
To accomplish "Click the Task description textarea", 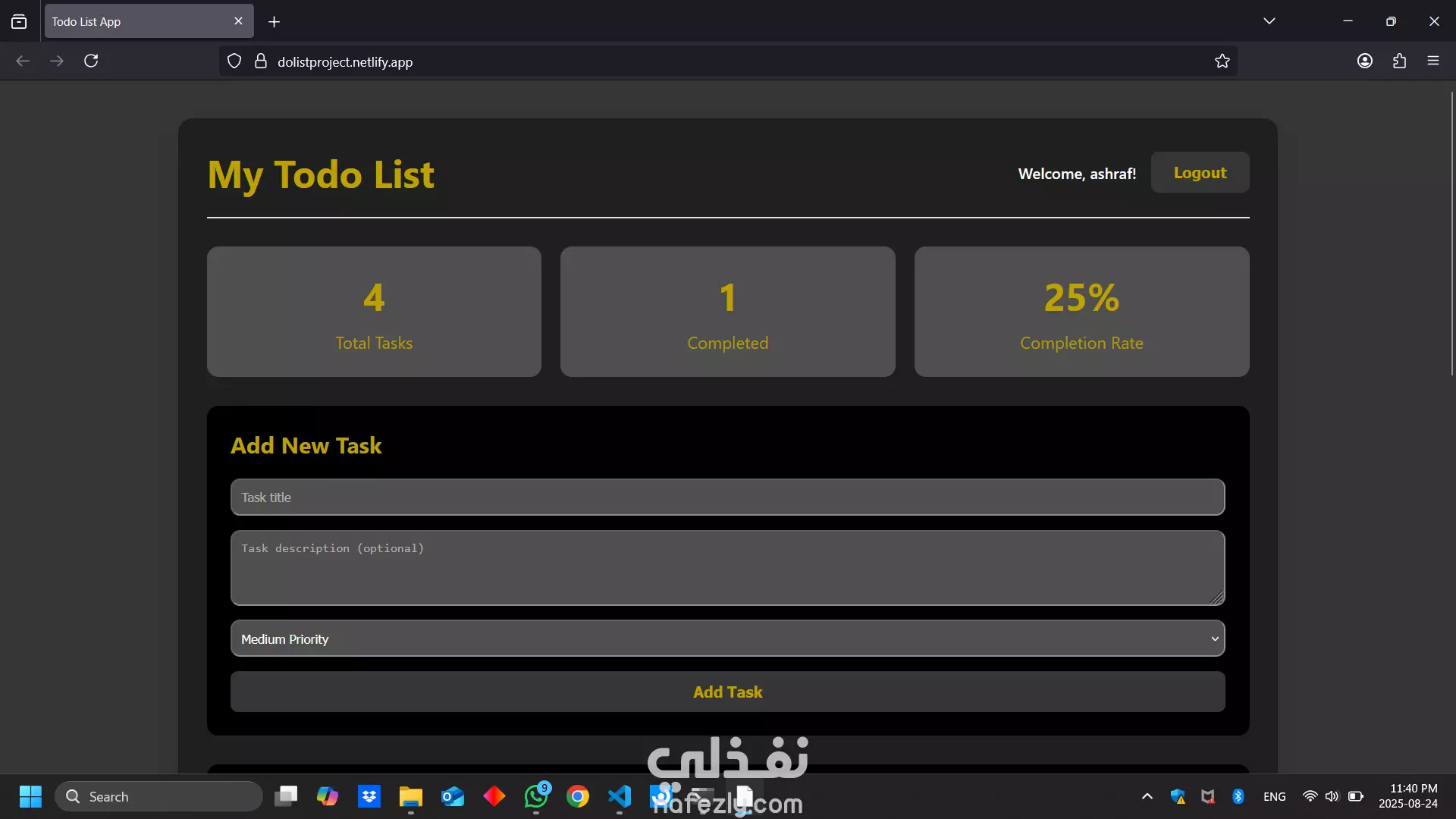I will click(x=727, y=568).
